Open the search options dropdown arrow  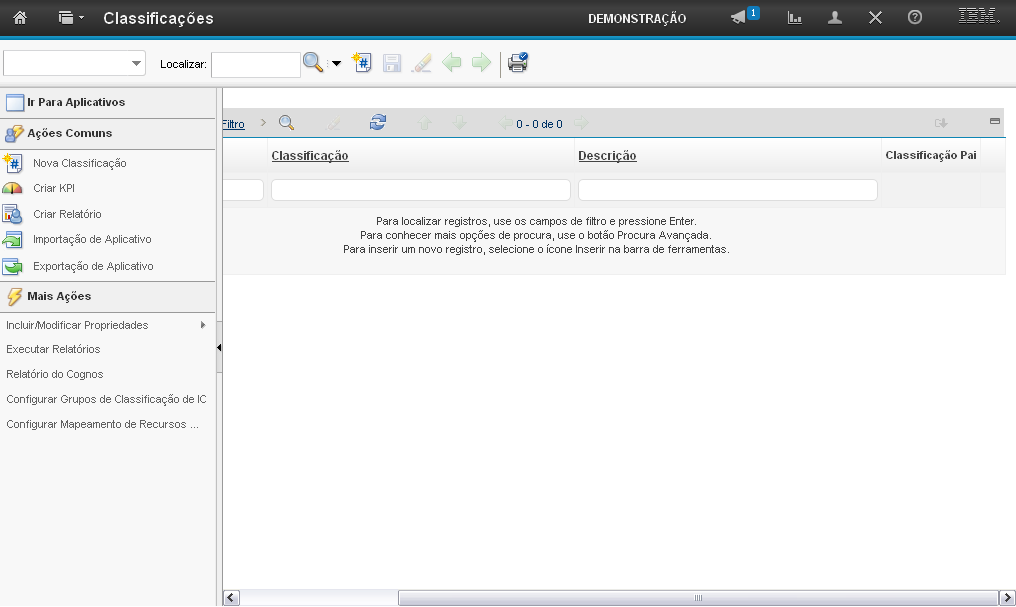click(336, 64)
